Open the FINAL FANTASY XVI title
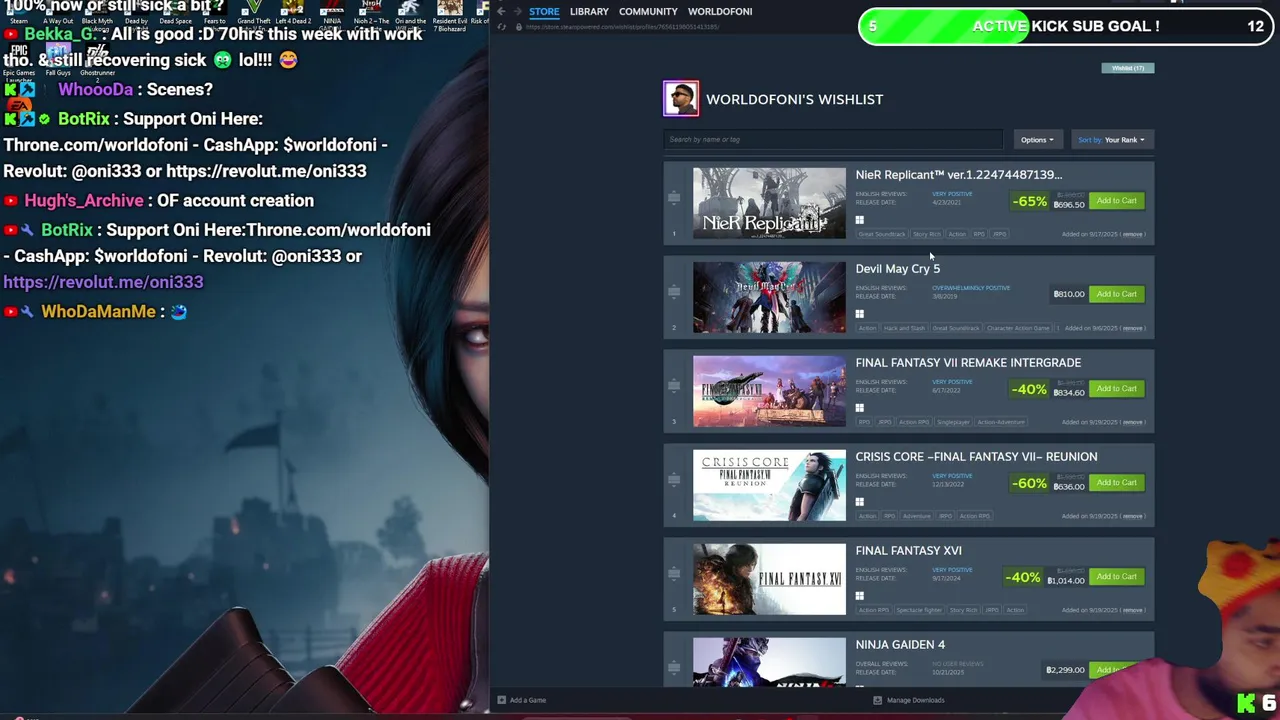 pos(908,551)
